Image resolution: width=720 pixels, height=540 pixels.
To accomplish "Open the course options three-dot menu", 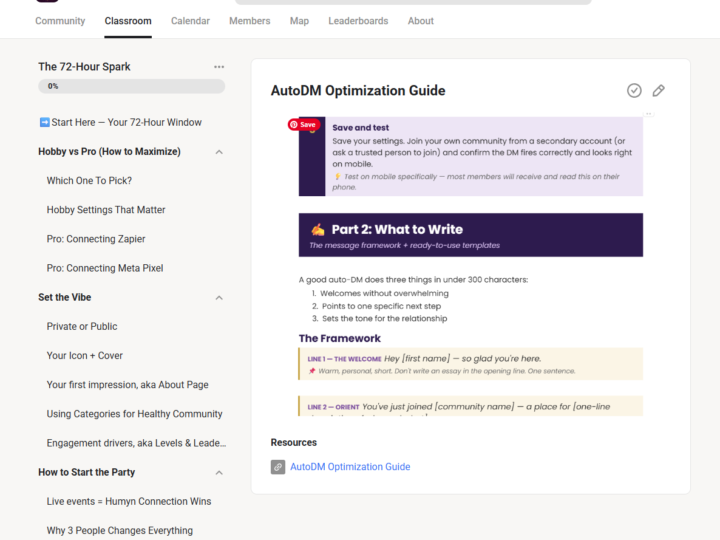I will [219, 67].
